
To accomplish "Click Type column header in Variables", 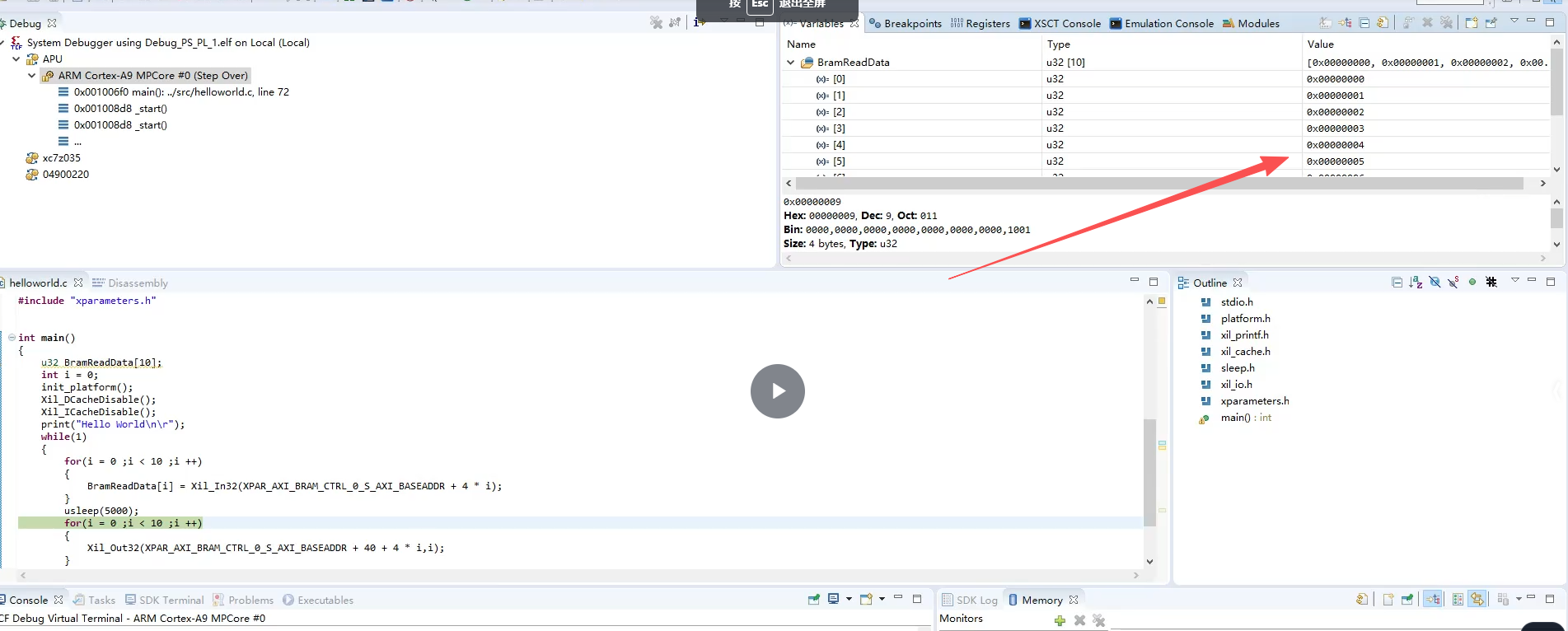I will click(x=1058, y=44).
